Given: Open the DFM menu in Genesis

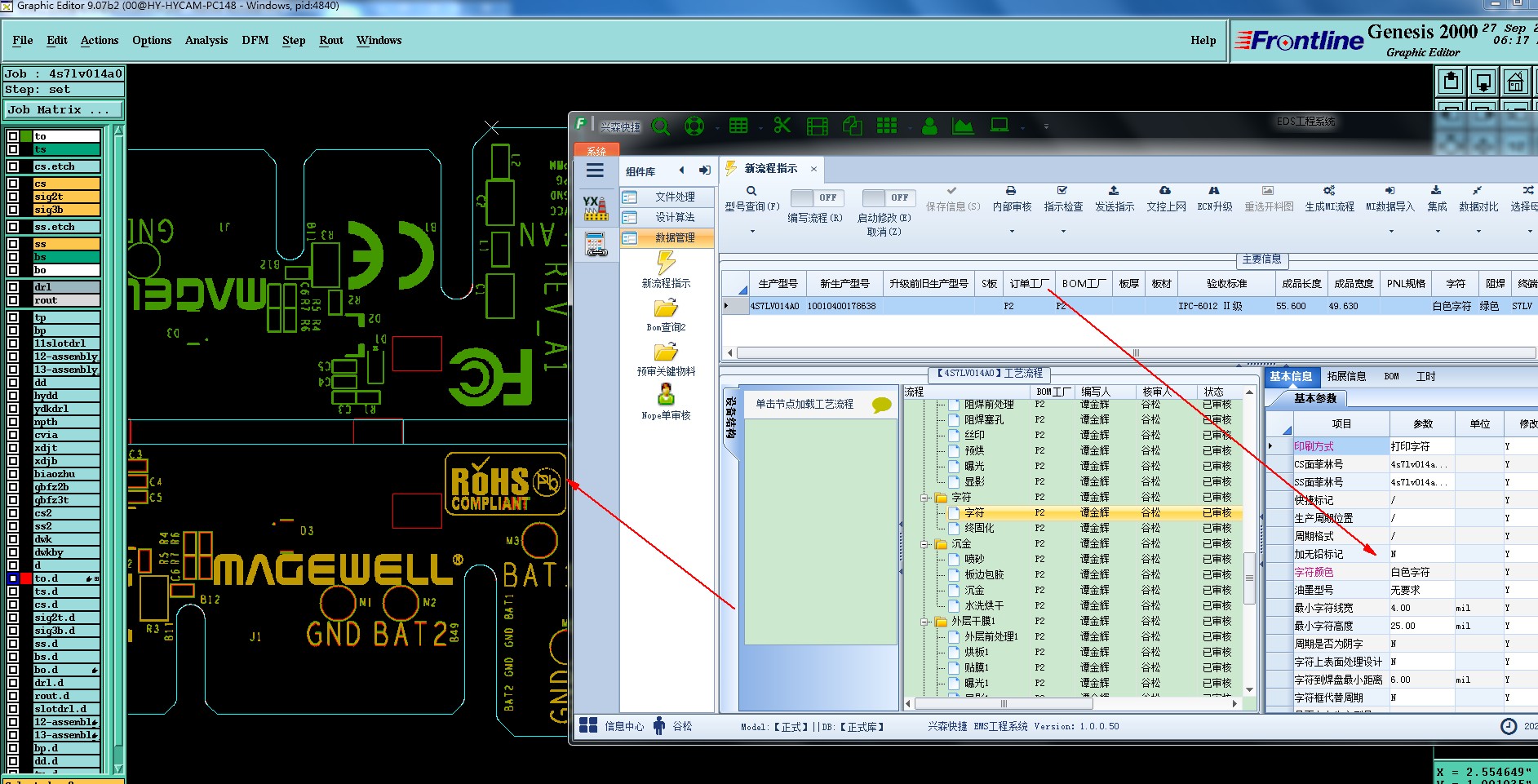Looking at the screenshot, I should (x=255, y=40).
